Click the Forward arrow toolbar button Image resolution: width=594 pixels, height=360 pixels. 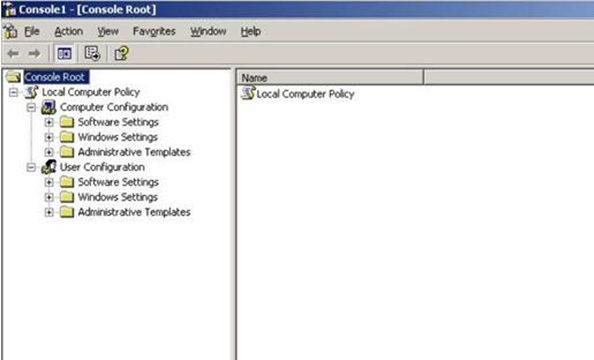pos(34,53)
